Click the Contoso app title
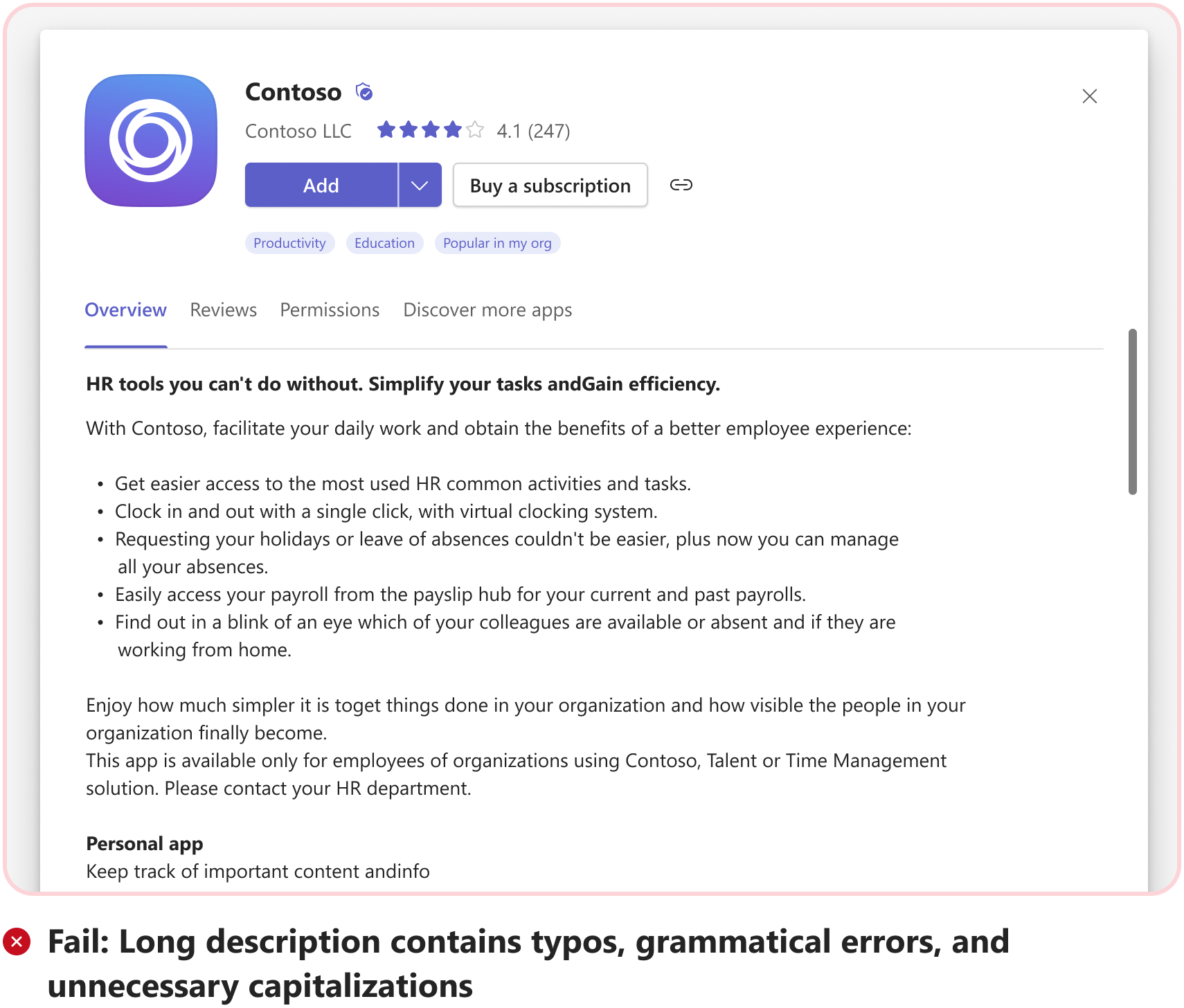1184x1008 pixels. 294,92
